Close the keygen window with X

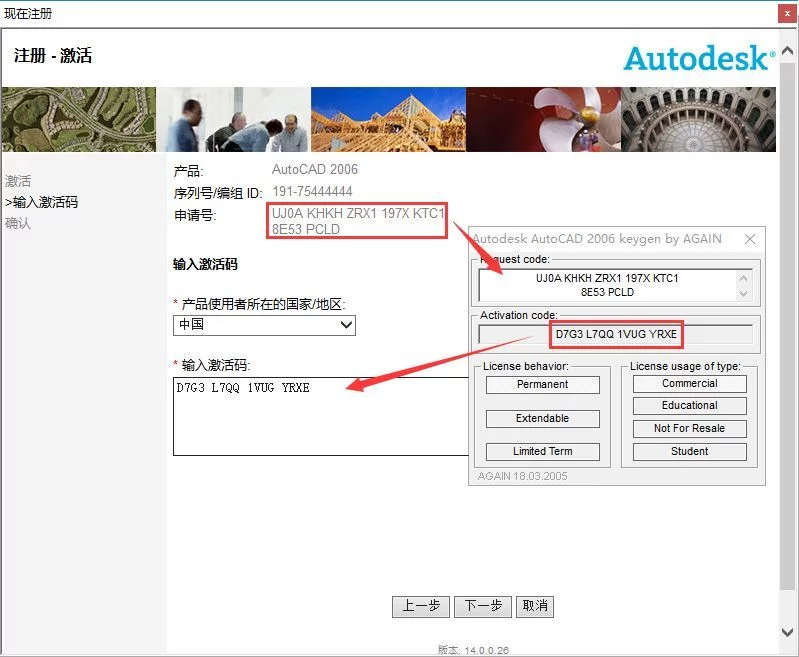point(750,239)
